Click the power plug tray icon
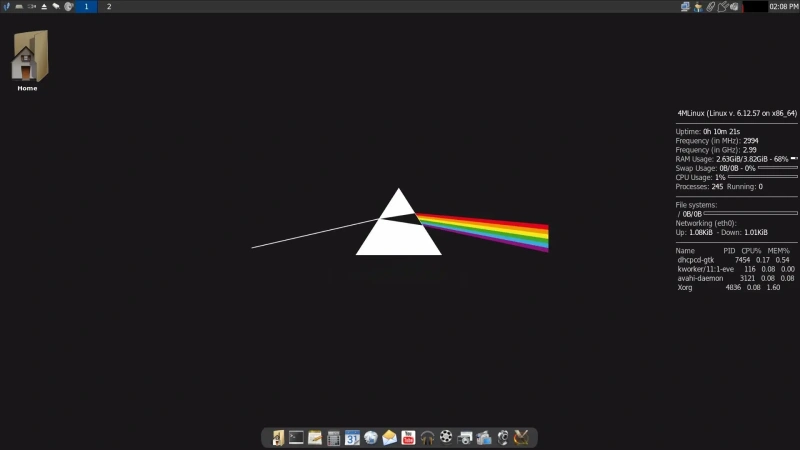 click(722, 7)
